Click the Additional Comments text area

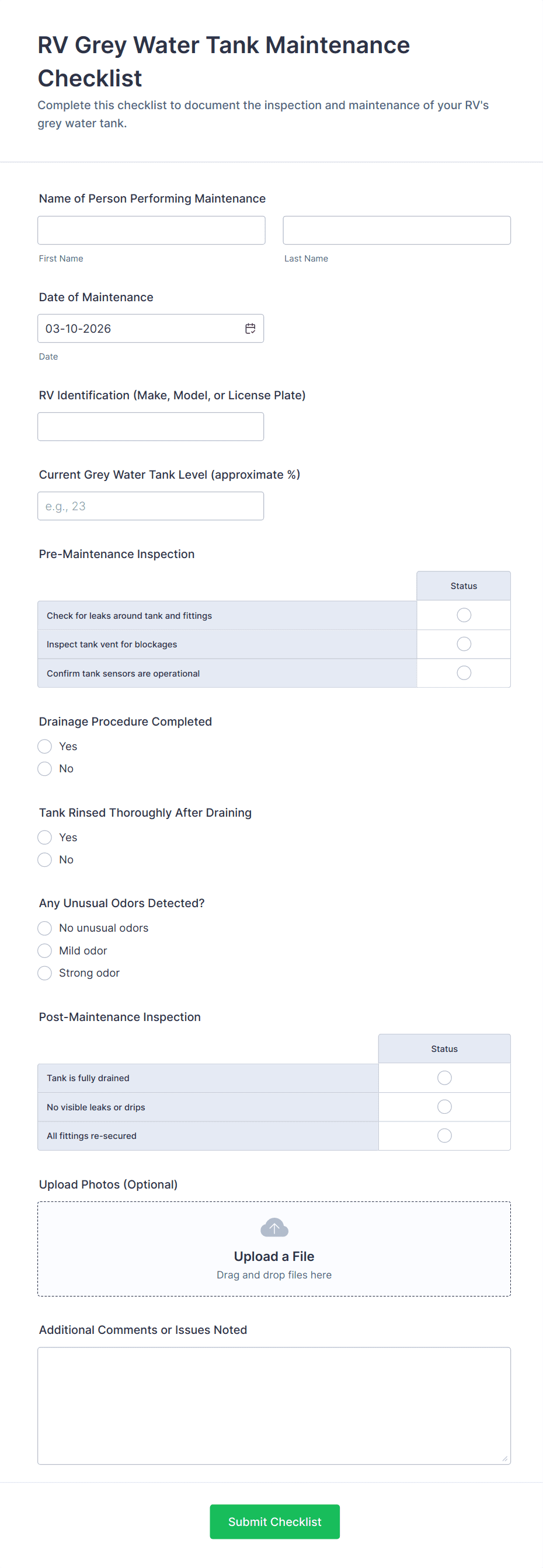click(x=274, y=1406)
